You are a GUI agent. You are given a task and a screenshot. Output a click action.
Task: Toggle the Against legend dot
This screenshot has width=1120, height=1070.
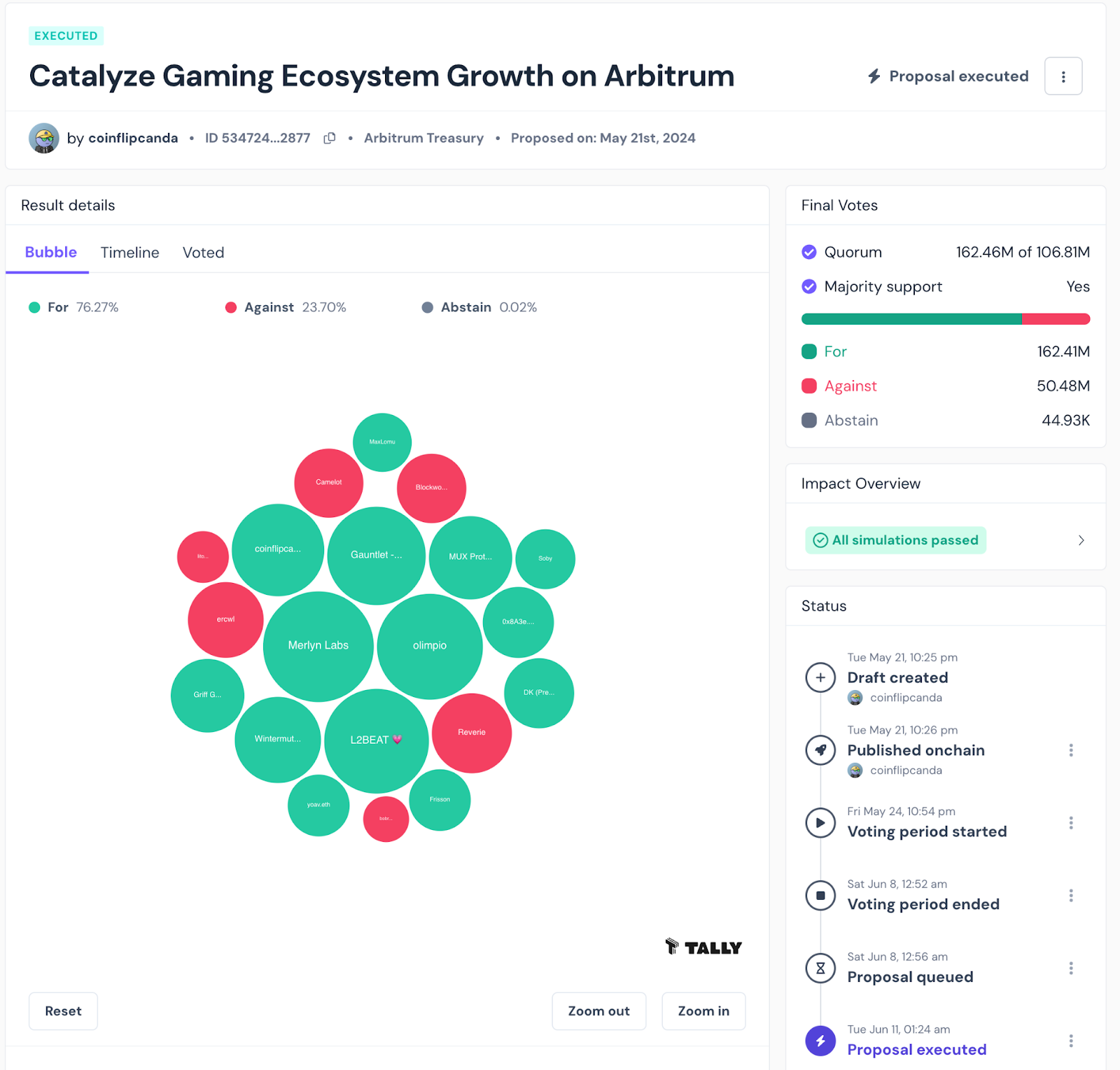(x=231, y=307)
